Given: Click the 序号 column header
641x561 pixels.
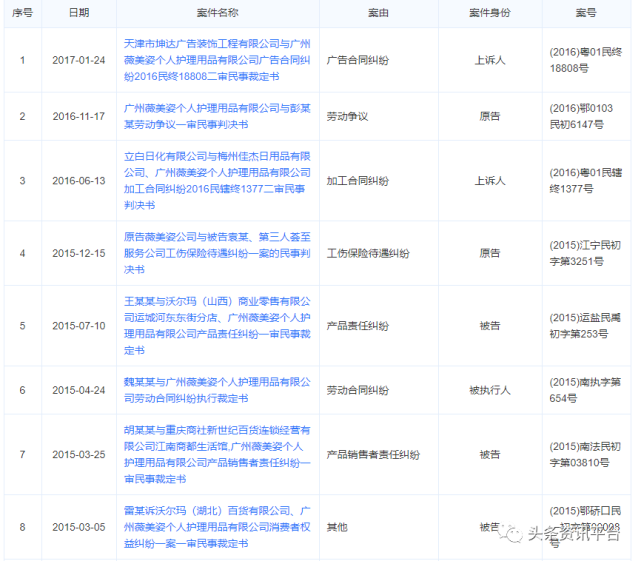Looking at the screenshot, I should pos(22,13).
